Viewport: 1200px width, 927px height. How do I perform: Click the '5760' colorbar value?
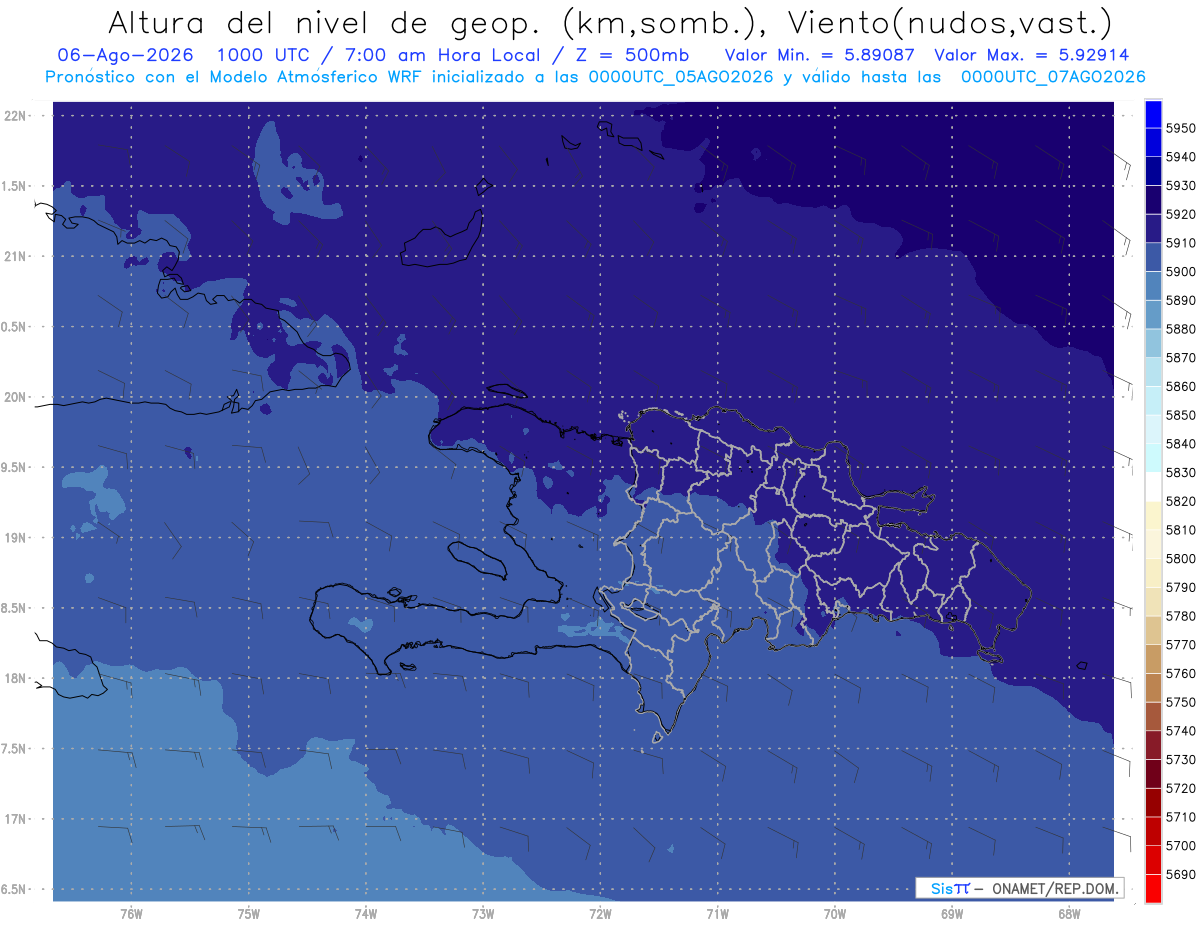click(x=1180, y=673)
